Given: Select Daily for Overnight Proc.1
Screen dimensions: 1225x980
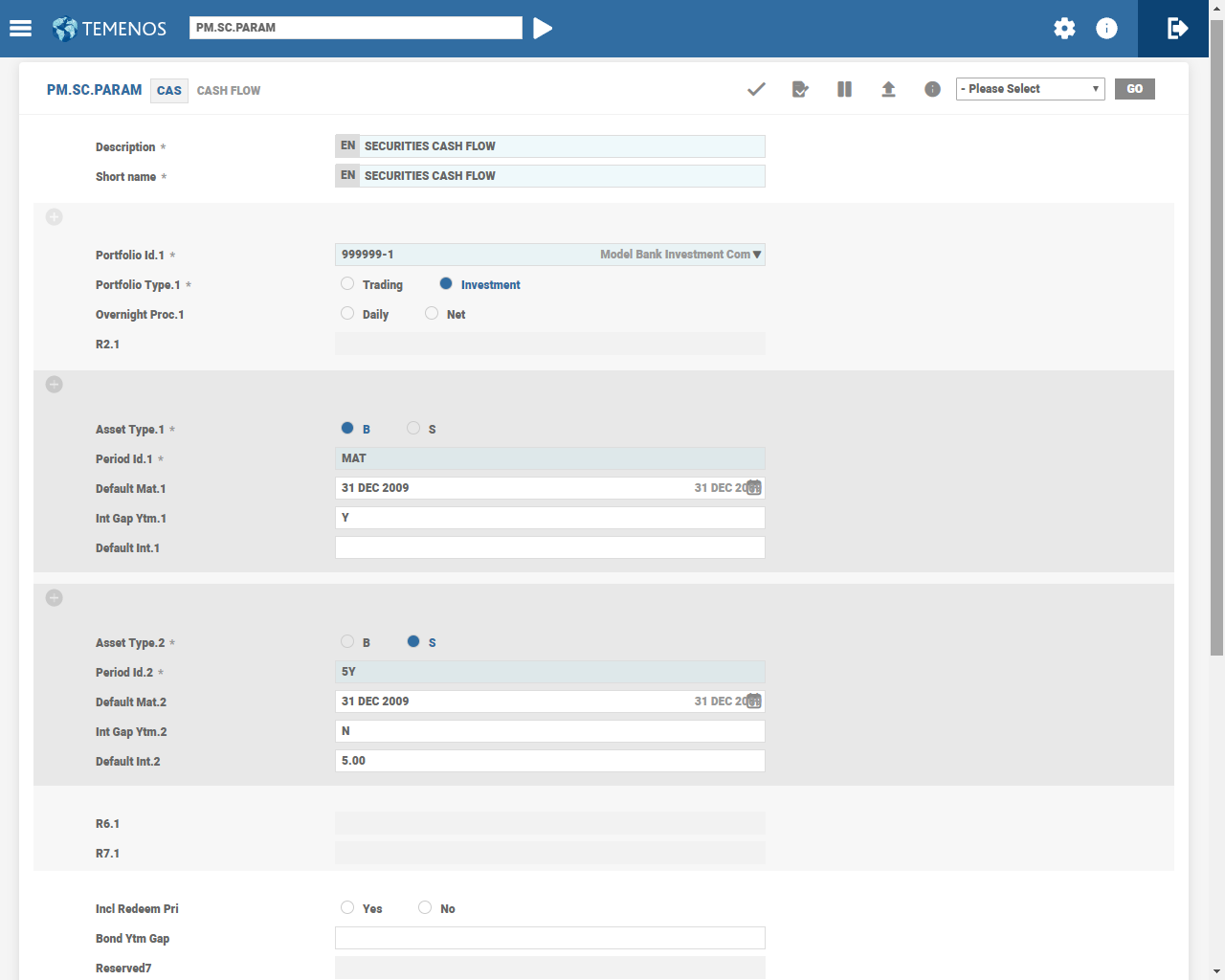Looking at the screenshot, I should (x=347, y=314).
